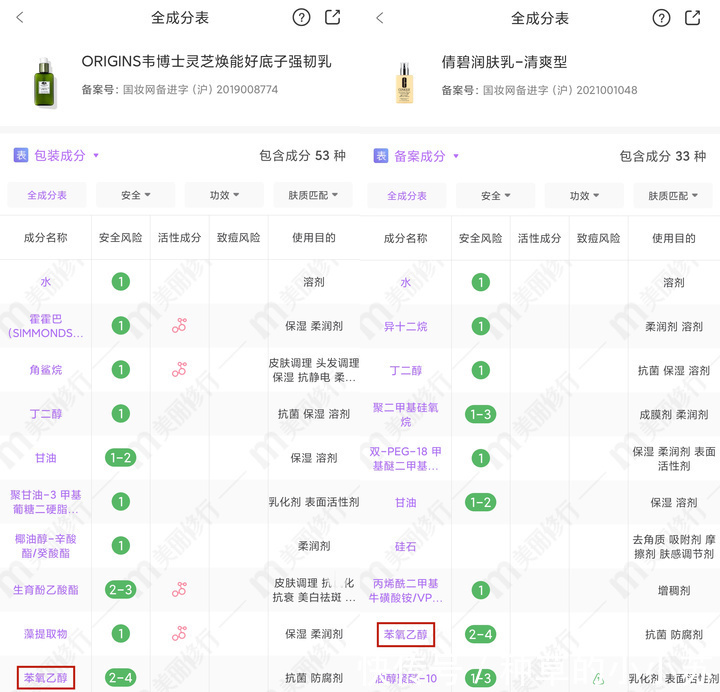Select 去角质 吸附剂 purpose text
The image size is (720, 692).
coord(674,546)
